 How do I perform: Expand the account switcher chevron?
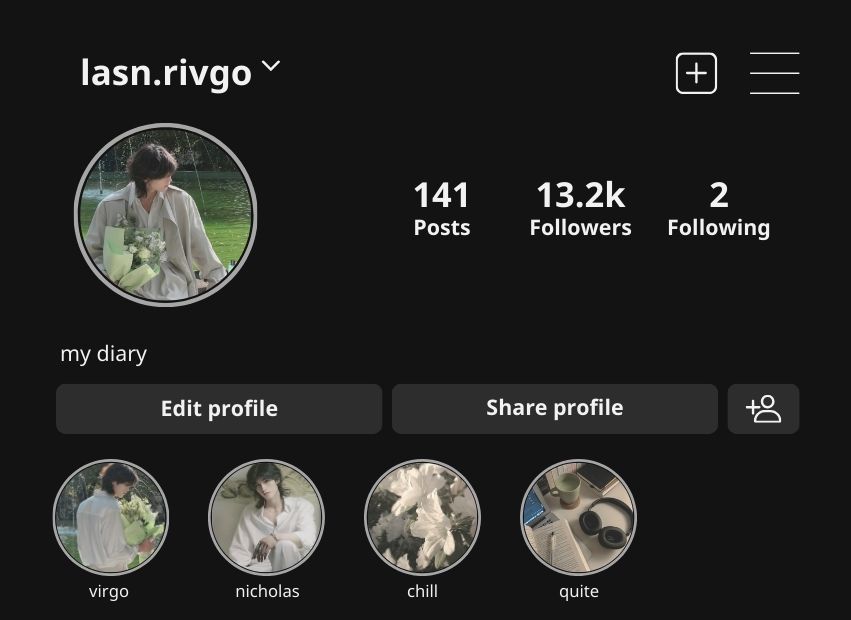(271, 66)
